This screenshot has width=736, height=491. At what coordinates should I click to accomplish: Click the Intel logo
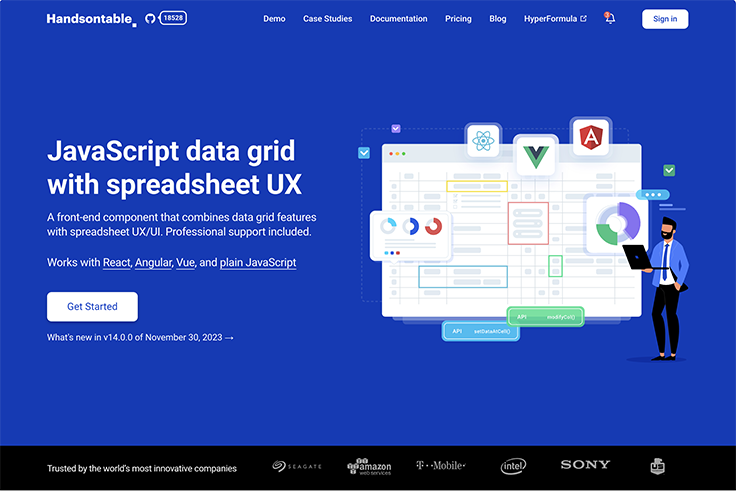click(x=513, y=466)
